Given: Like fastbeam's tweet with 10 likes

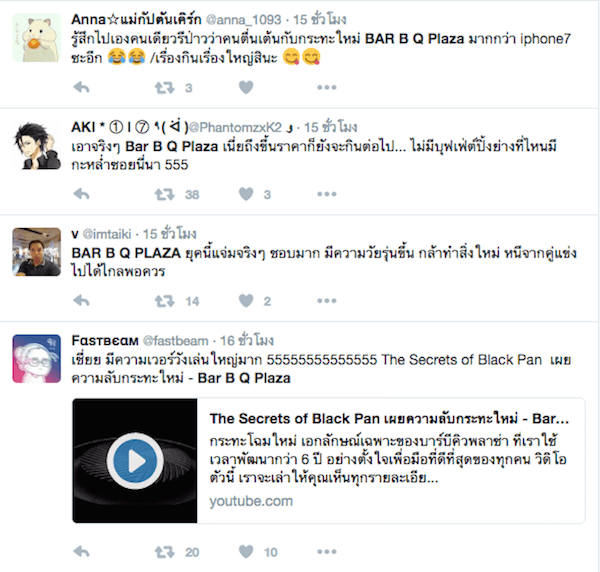Looking at the screenshot, I should pos(246,552).
